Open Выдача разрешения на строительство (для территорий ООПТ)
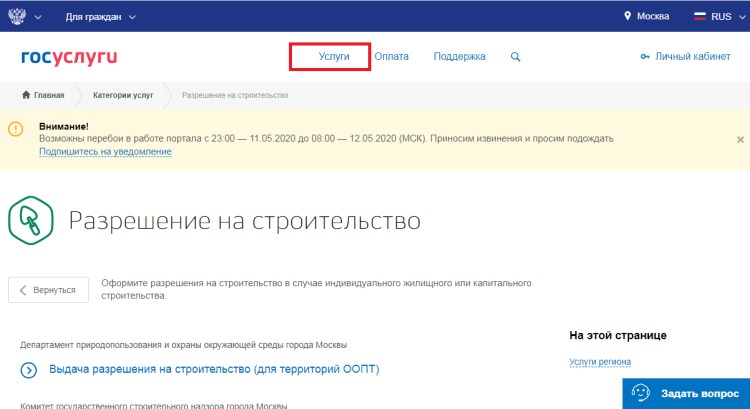This screenshot has width=750, height=409. pyautogui.click(x=214, y=369)
